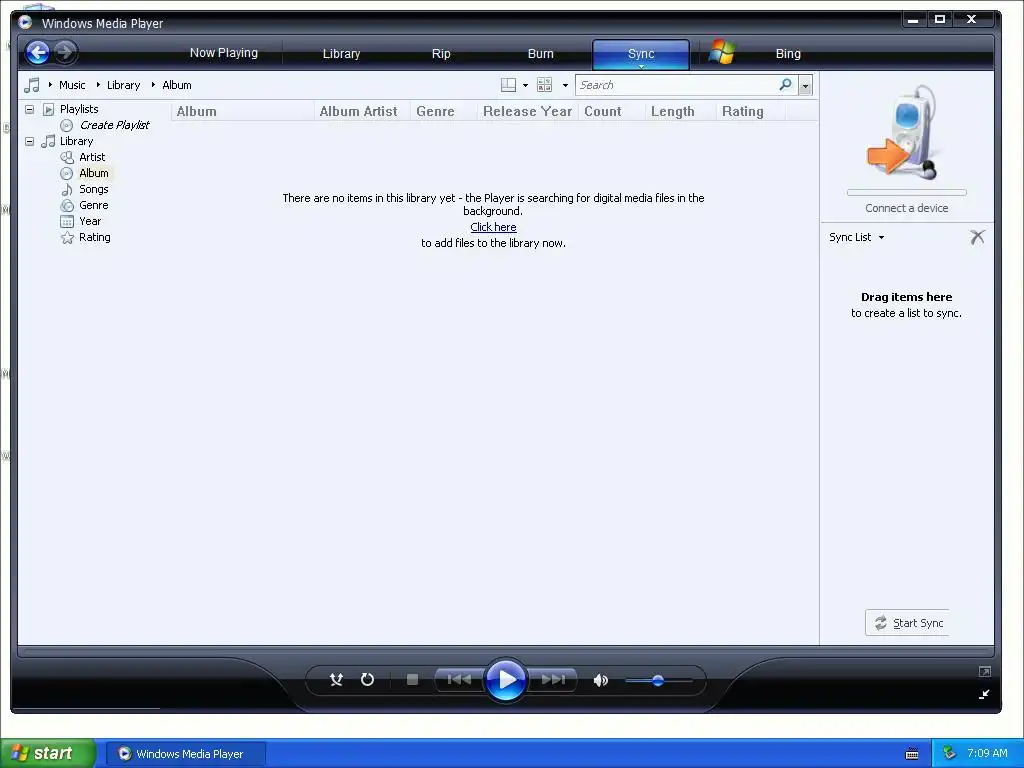
Task: Click the Create Playlist disc icon
Action: click(x=67, y=125)
